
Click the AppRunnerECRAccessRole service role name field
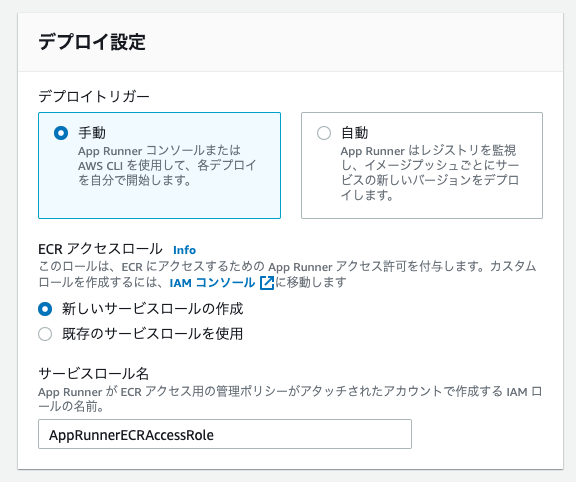225,434
